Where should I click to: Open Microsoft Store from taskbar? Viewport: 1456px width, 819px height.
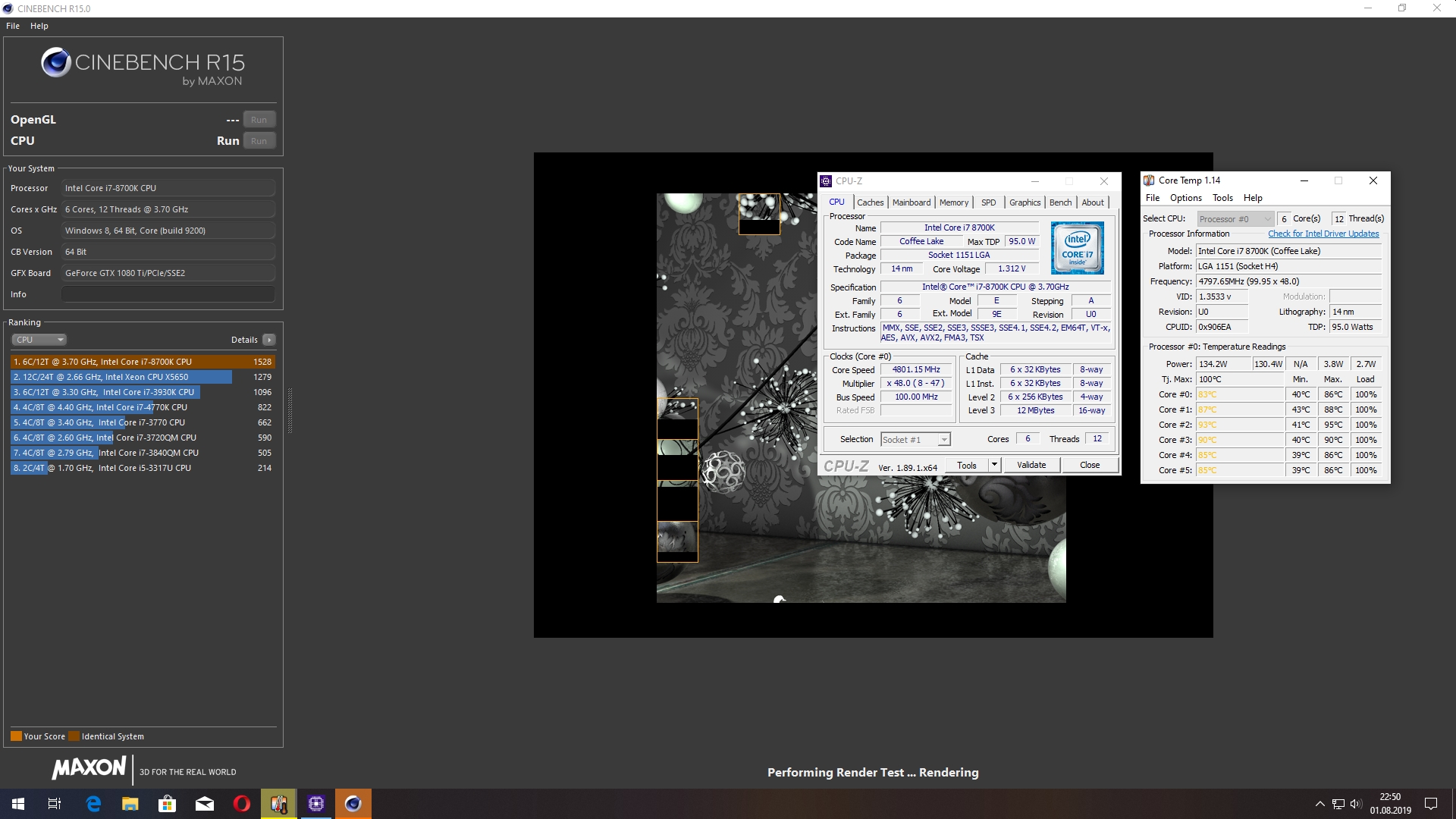pyautogui.click(x=168, y=804)
